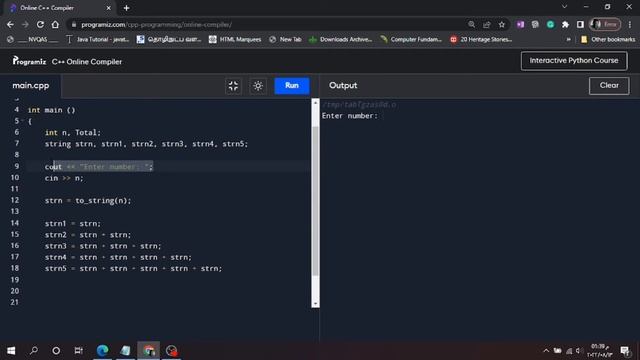This screenshot has height=360, width=640.
Task: Open browser zoom magnifier icon
Action: coord(471,24)
